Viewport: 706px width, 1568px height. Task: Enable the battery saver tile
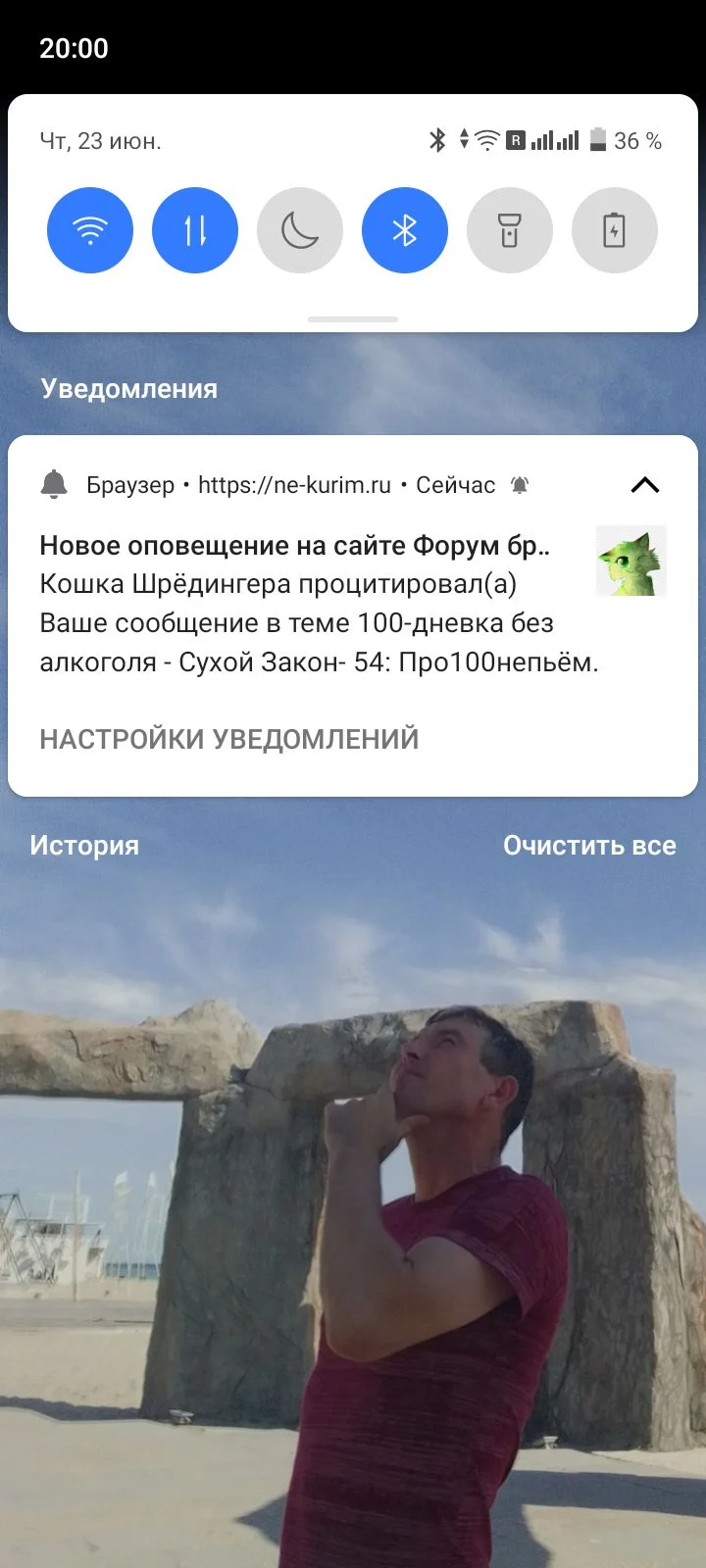(x=615, y=230)
